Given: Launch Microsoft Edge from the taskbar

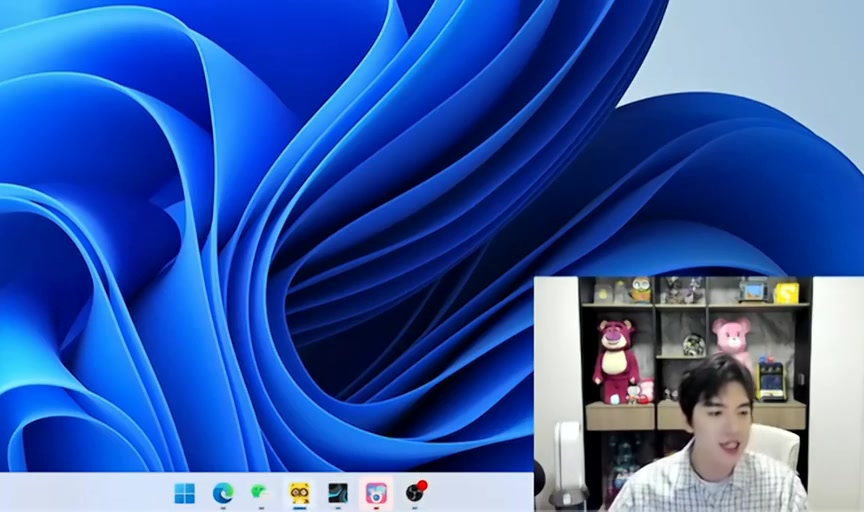Looking at the screenshot, I should click(x=223, y=493).
